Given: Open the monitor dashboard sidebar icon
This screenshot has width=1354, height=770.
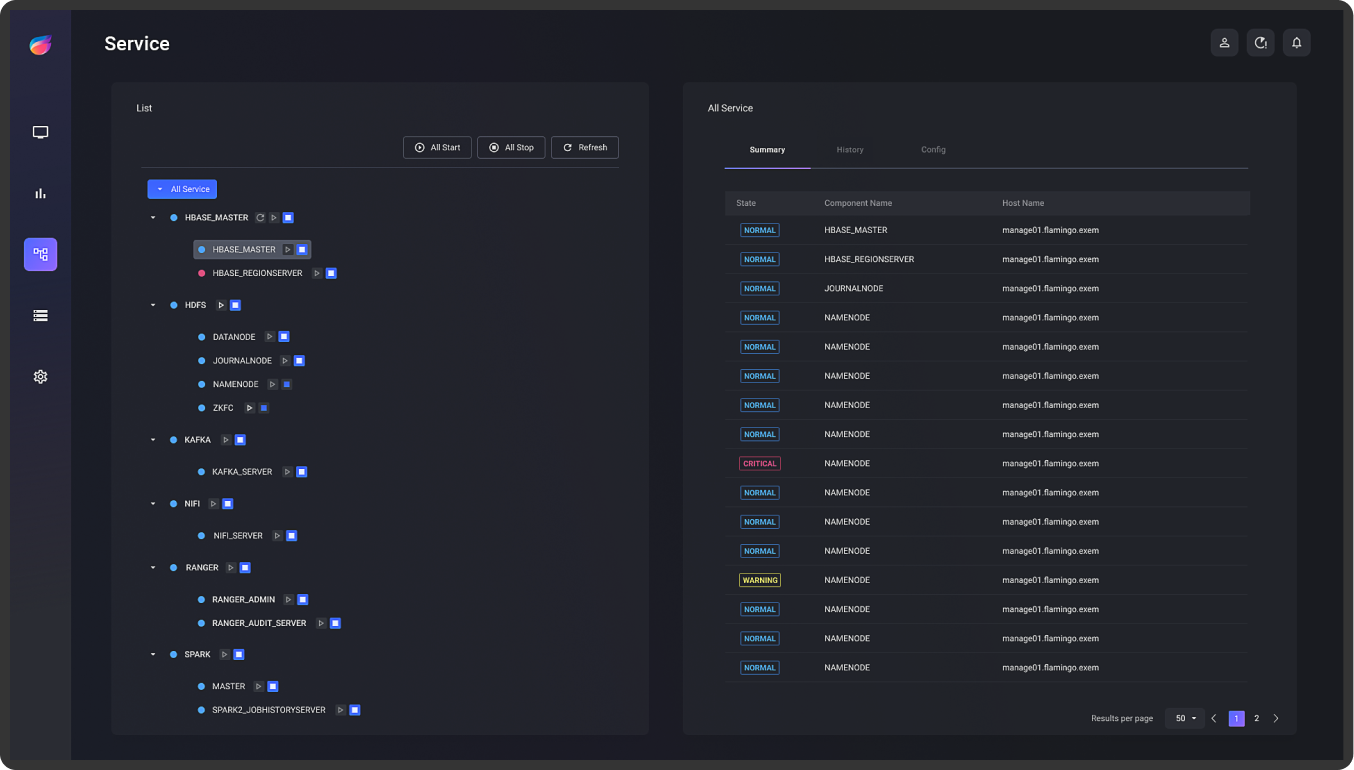Looking at the screenshot, I should tap(40, 132).
